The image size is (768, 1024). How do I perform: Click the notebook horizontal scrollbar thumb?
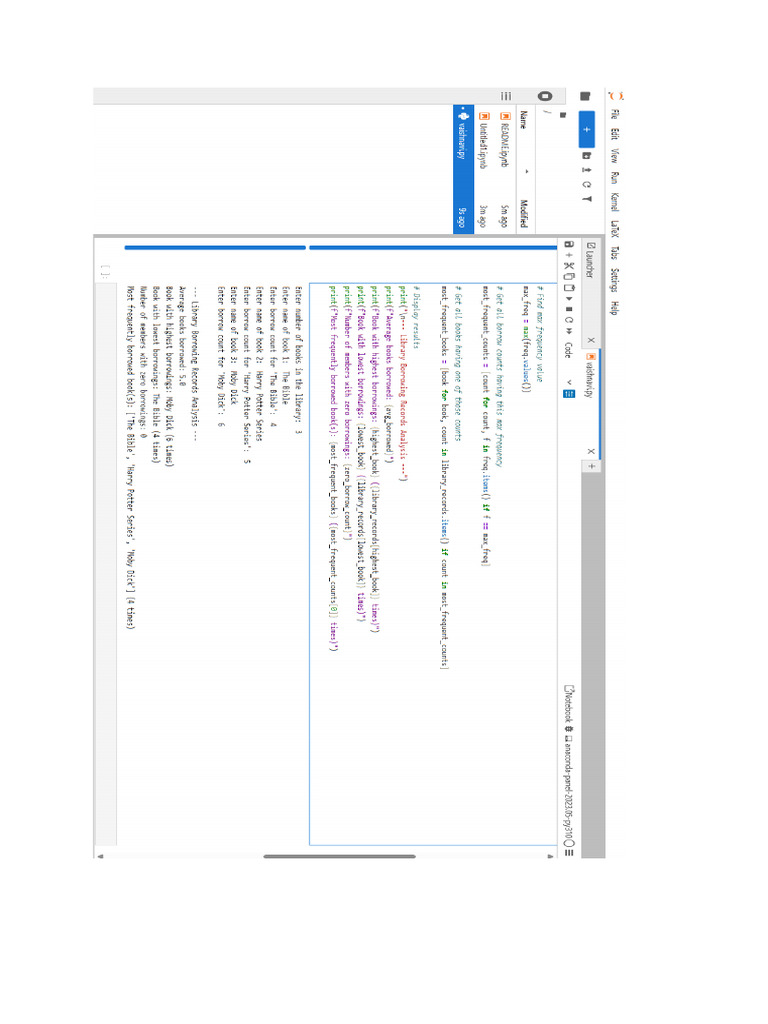(x=340, y=856)
